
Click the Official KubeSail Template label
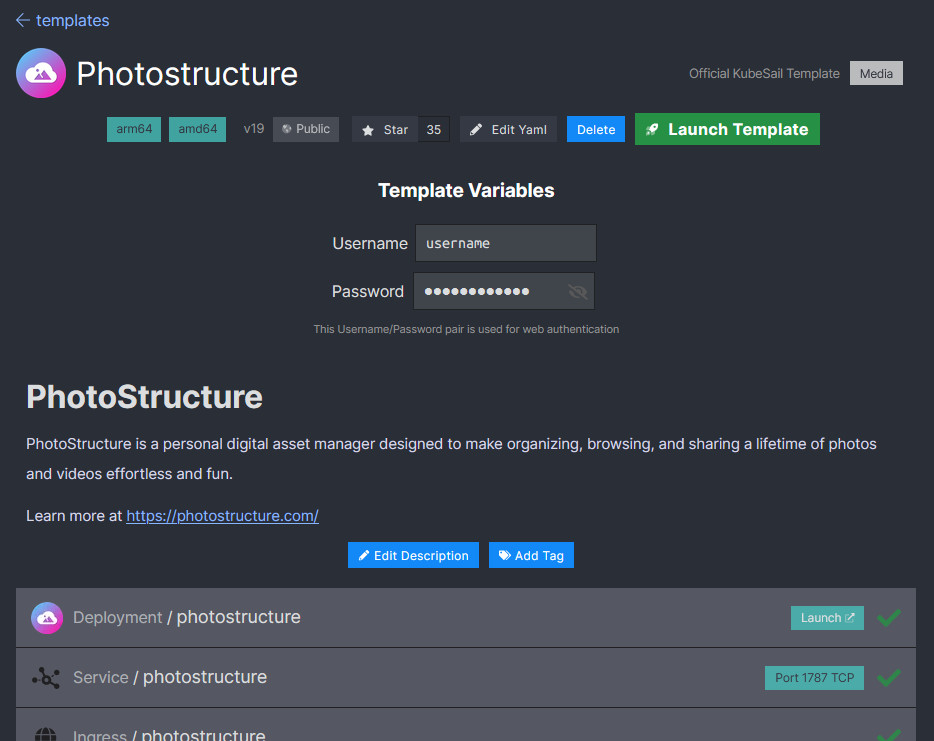pos(764,73)
